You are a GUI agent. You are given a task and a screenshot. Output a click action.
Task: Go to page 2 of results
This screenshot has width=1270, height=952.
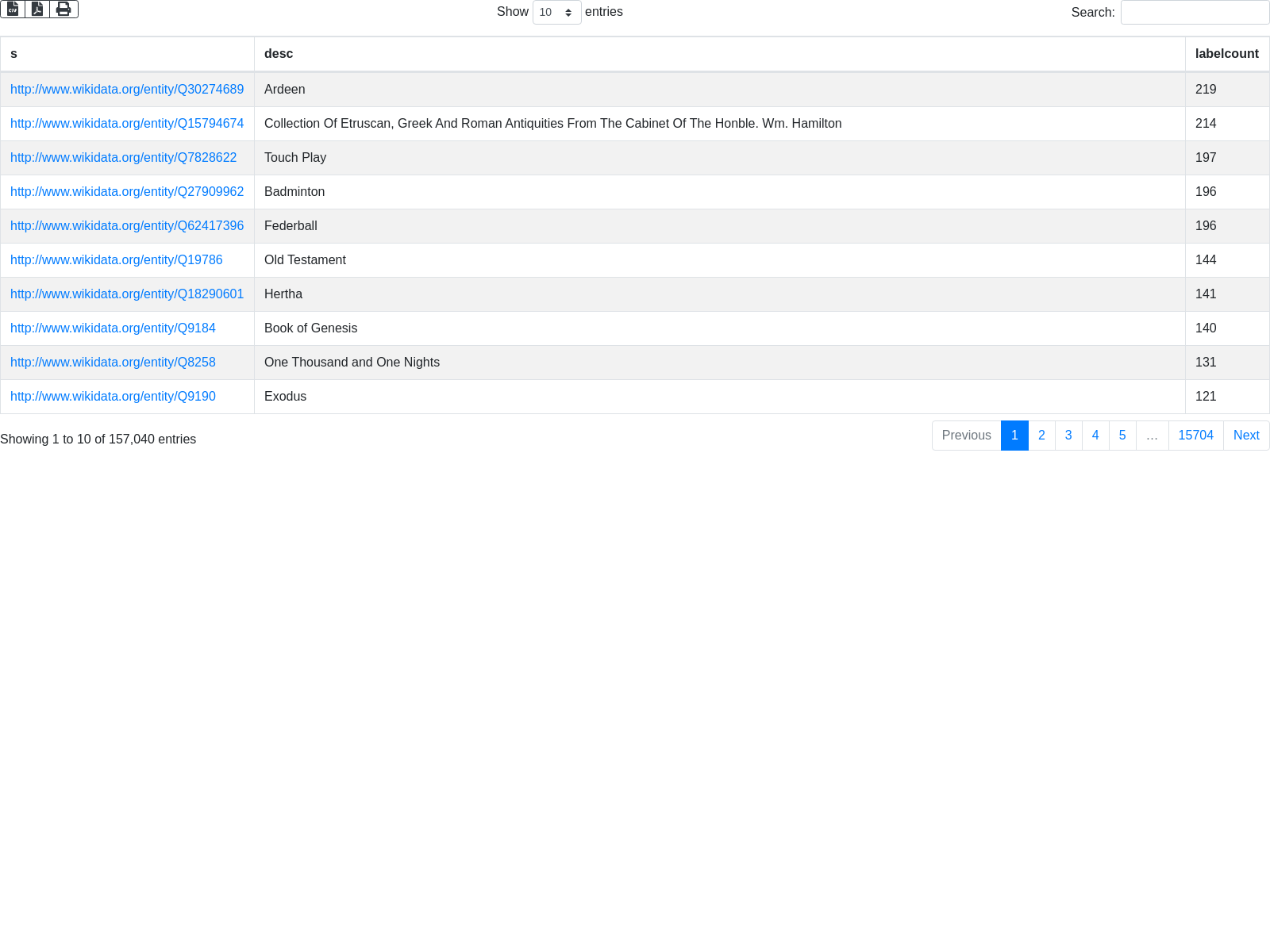(x=1041, y=436)
